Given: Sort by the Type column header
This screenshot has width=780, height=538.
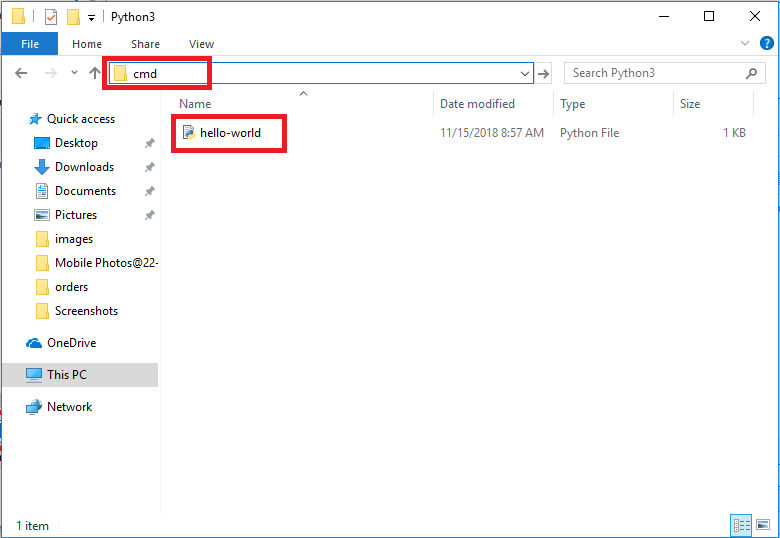Looking at the screenshot, I should click(573, 104).
